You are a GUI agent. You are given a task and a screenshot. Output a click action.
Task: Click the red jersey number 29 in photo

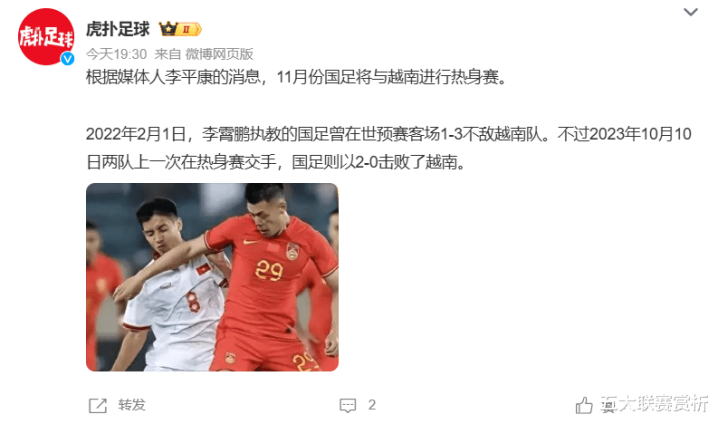tap(269, 271)
